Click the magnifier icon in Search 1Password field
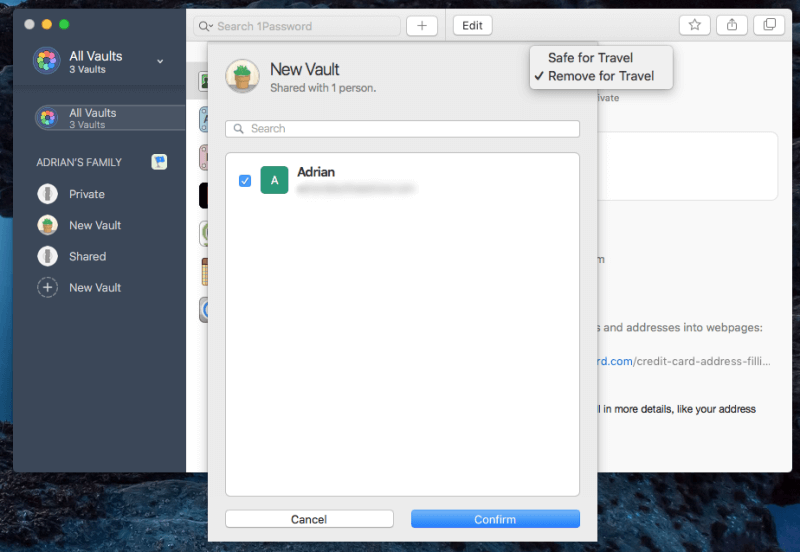 click(x=205, y=26)
